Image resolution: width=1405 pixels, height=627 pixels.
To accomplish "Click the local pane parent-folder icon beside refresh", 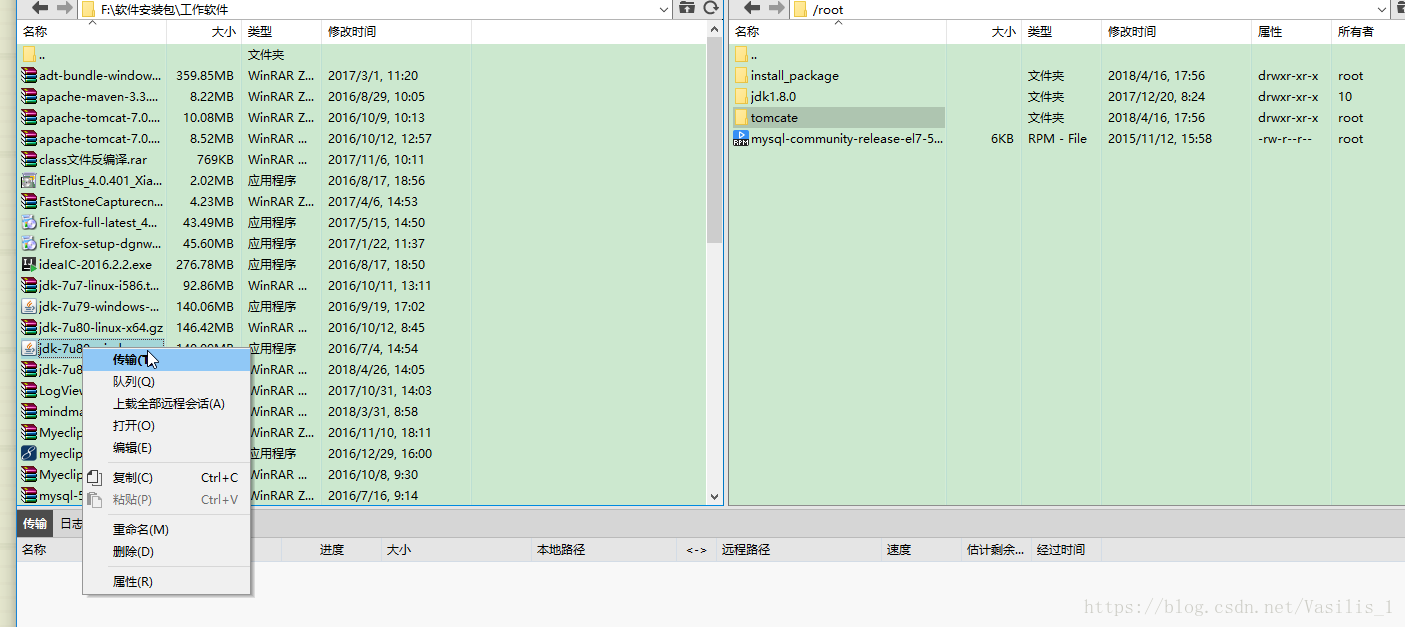I will [686, 8].
